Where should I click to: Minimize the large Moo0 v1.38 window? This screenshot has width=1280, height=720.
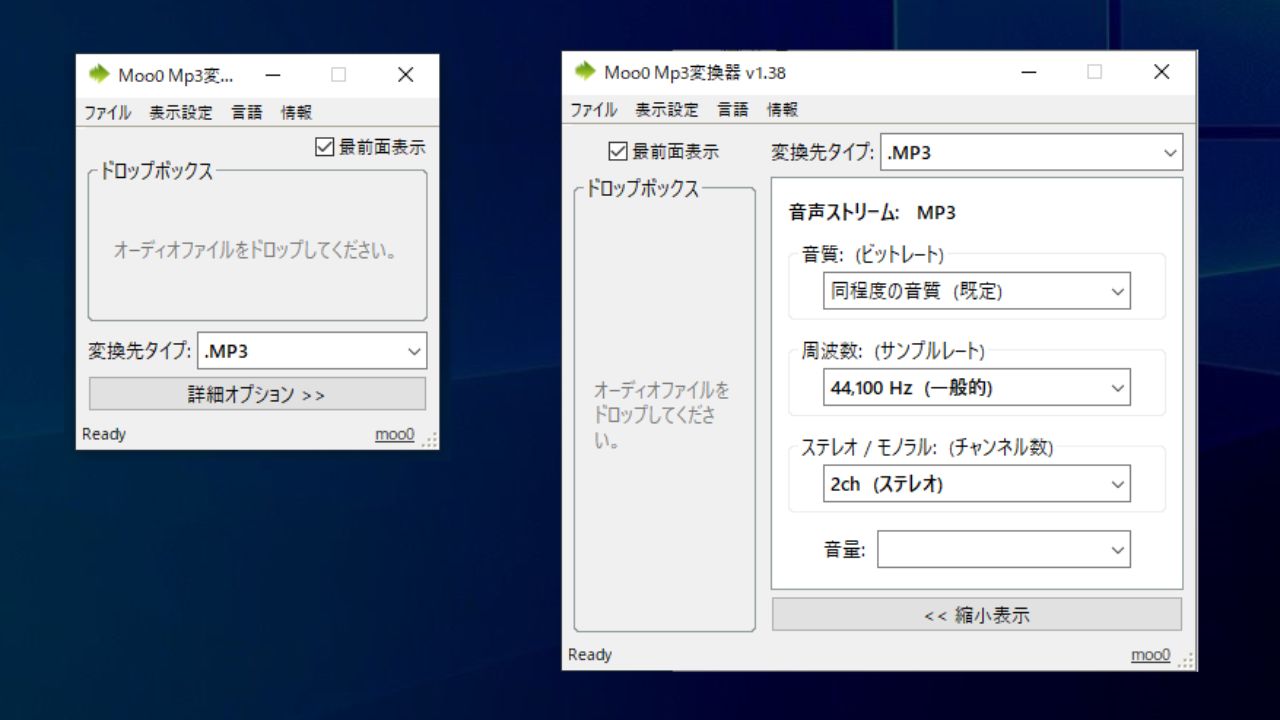click(x=1028, y=72)
